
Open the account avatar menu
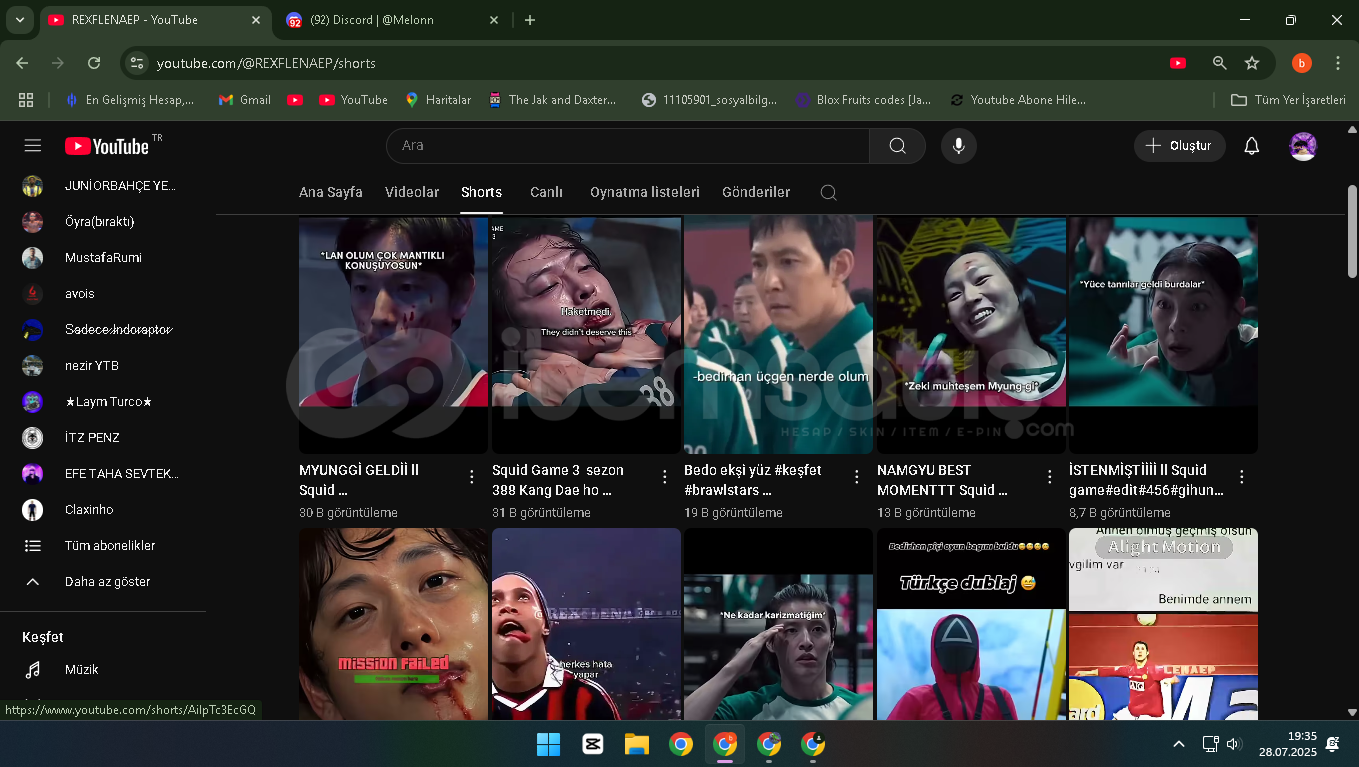coord(1303,146)
